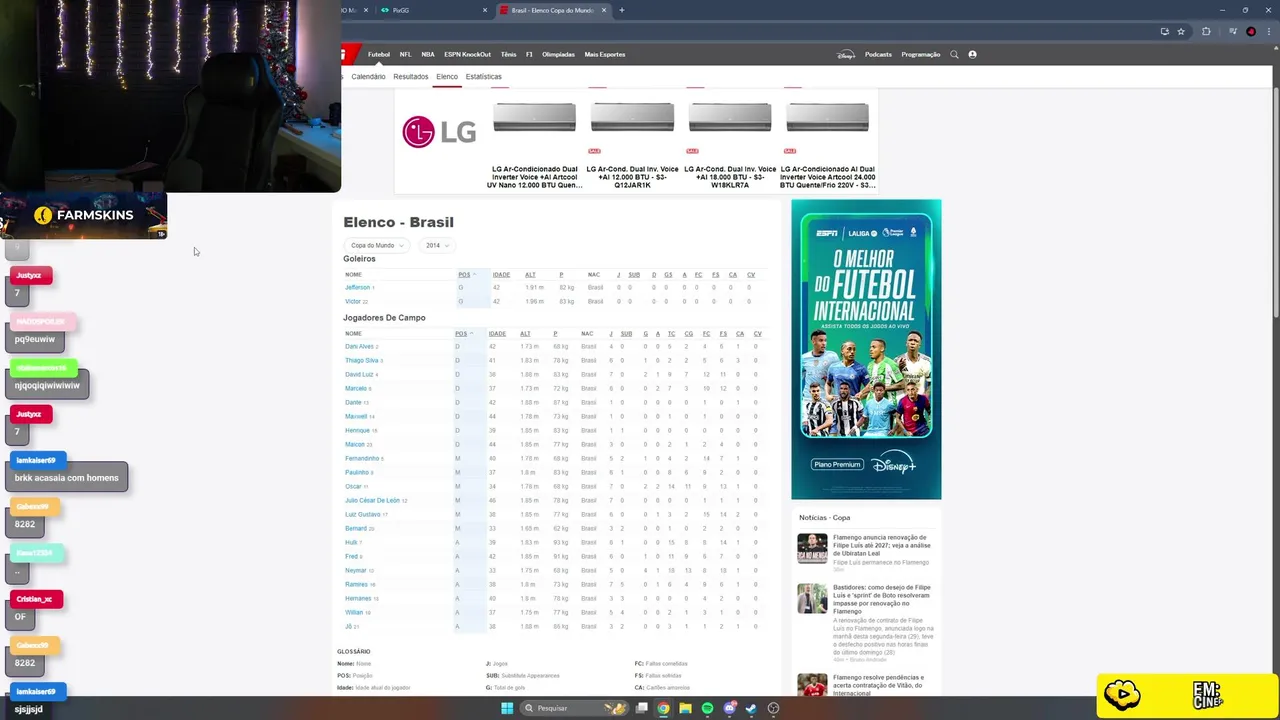
Task: Close the PixGG browser tab
Action: coord(485,10)
